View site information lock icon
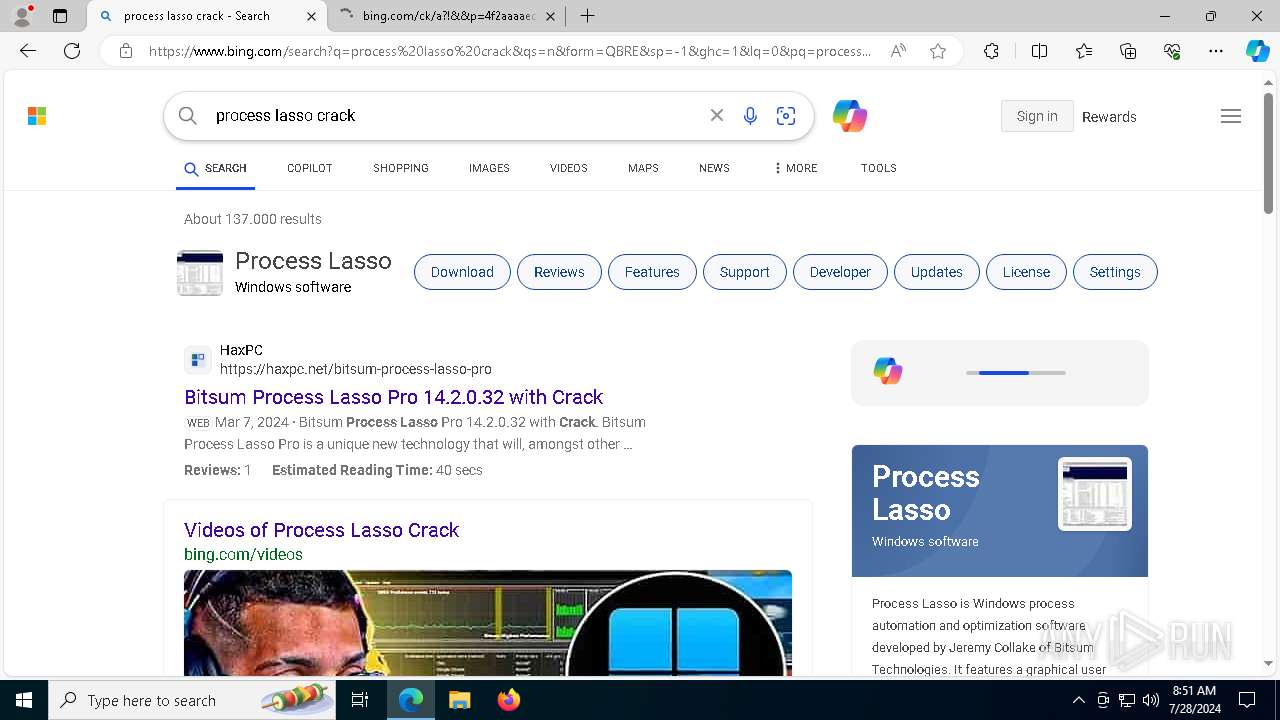Screen dimensions: 1280x720 pos(126,51)
